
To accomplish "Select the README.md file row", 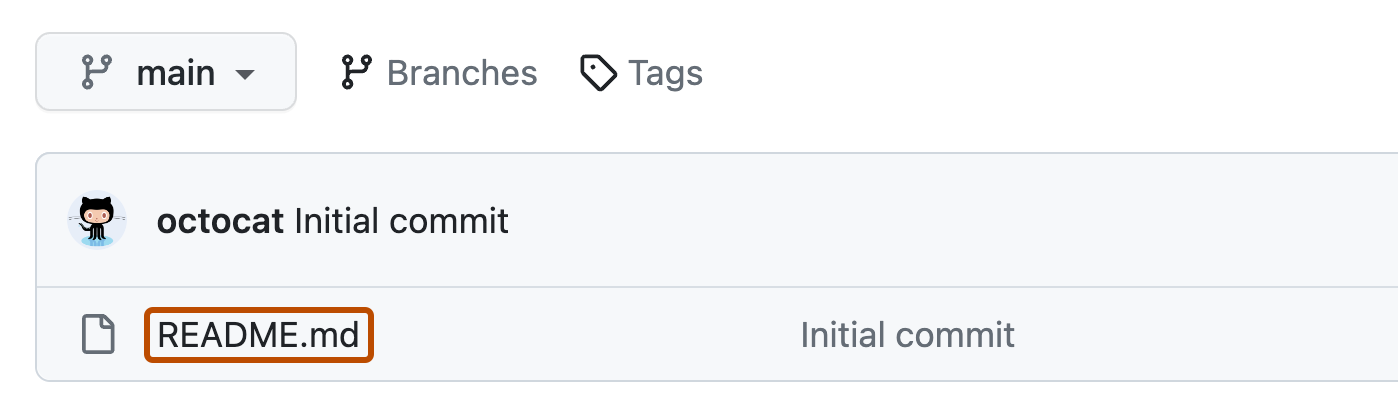I will [600, 335].
